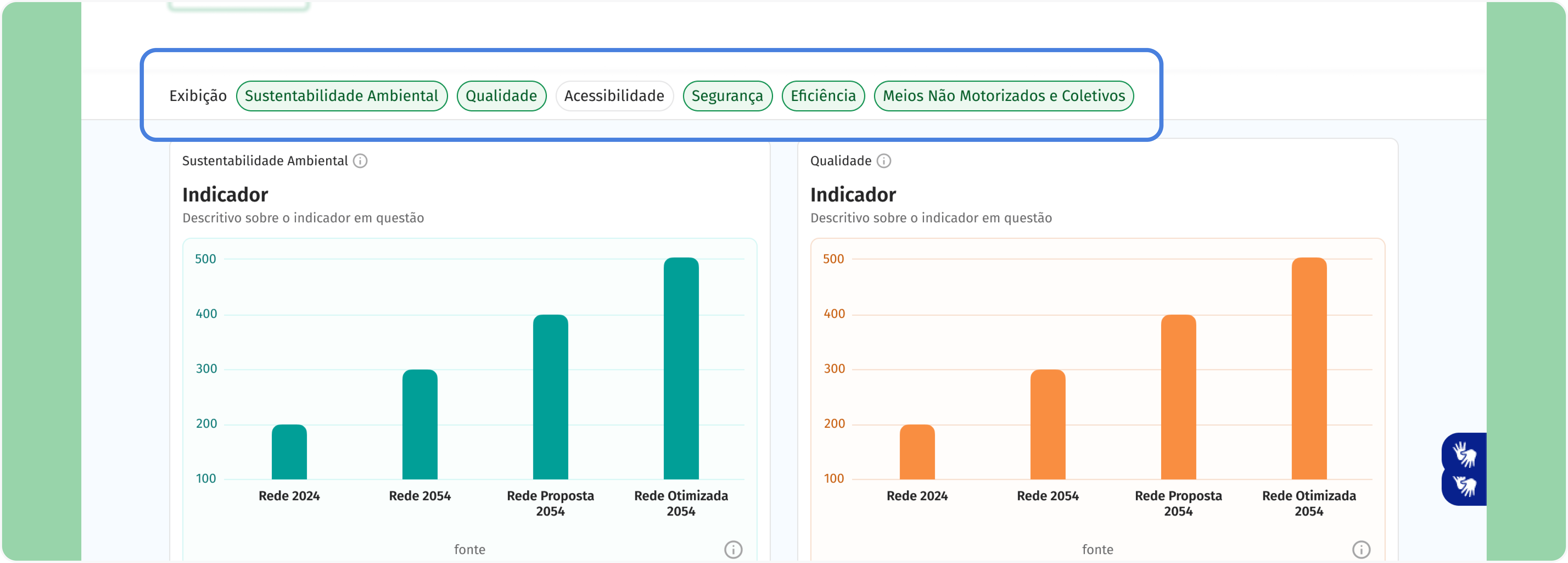Viewport: 1568px width, 563px height.
Task: Click "Rede 2024" label in orange chart
Action: coord(917,496)
